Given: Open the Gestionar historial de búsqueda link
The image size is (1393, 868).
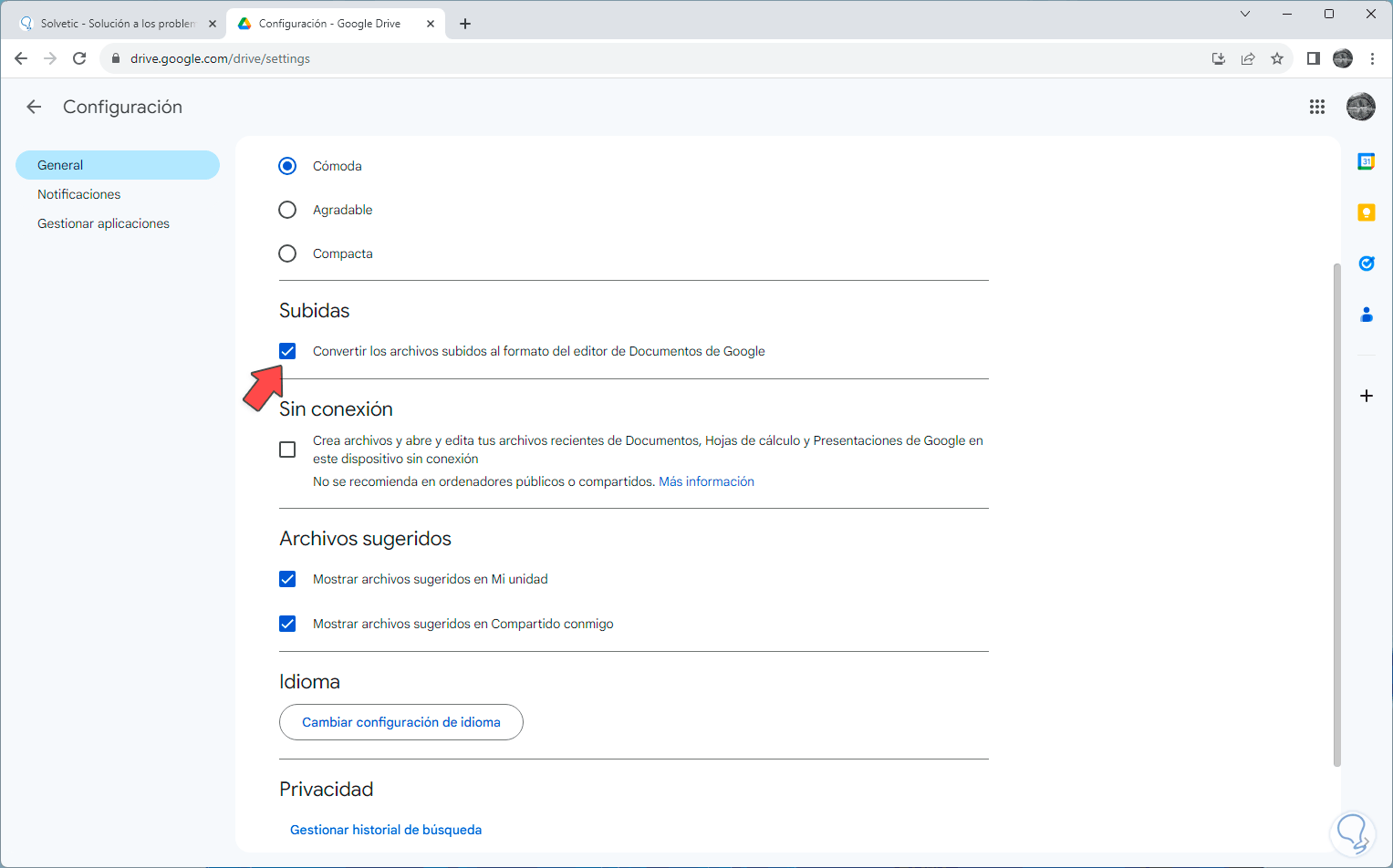Looking at the screenshot, I should (386, 830).
